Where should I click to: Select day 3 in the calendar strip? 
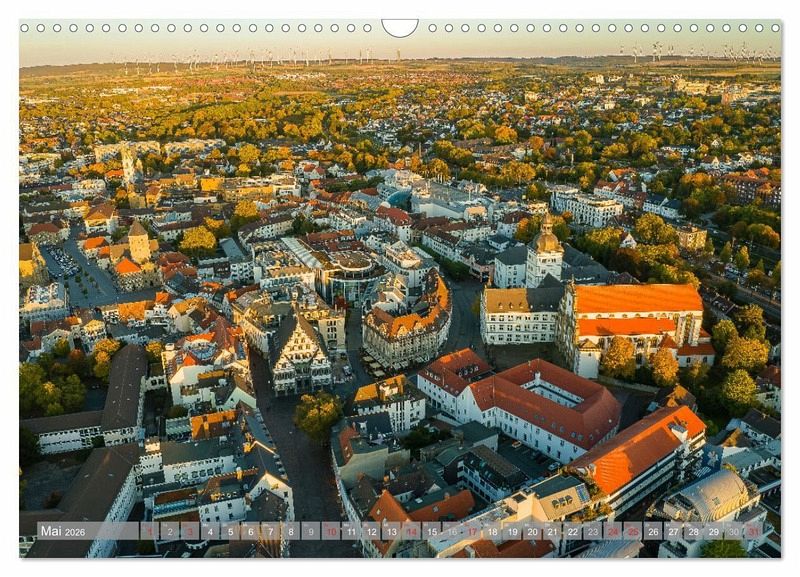(x=190, y=531)
